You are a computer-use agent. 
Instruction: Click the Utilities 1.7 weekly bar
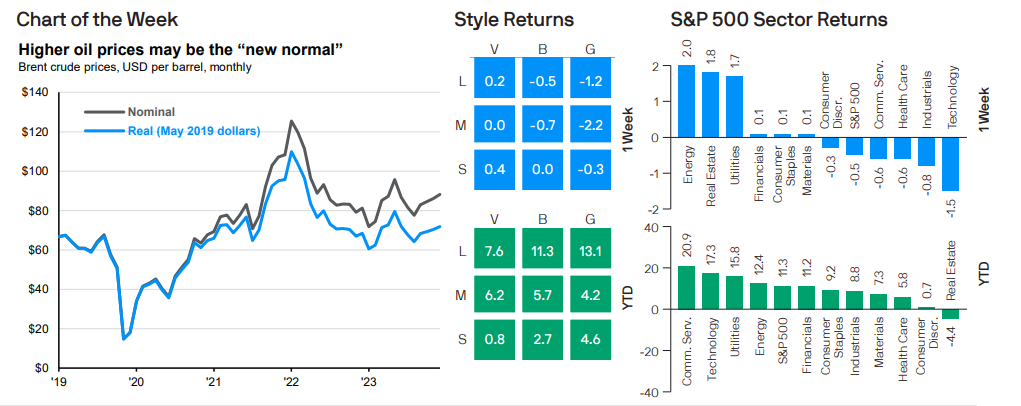[734, 106]
